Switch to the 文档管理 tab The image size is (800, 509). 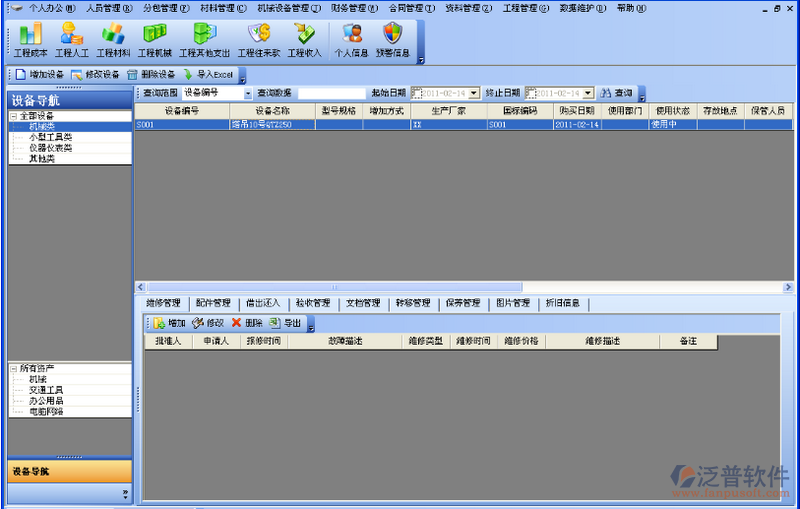[x=363, y=303]
